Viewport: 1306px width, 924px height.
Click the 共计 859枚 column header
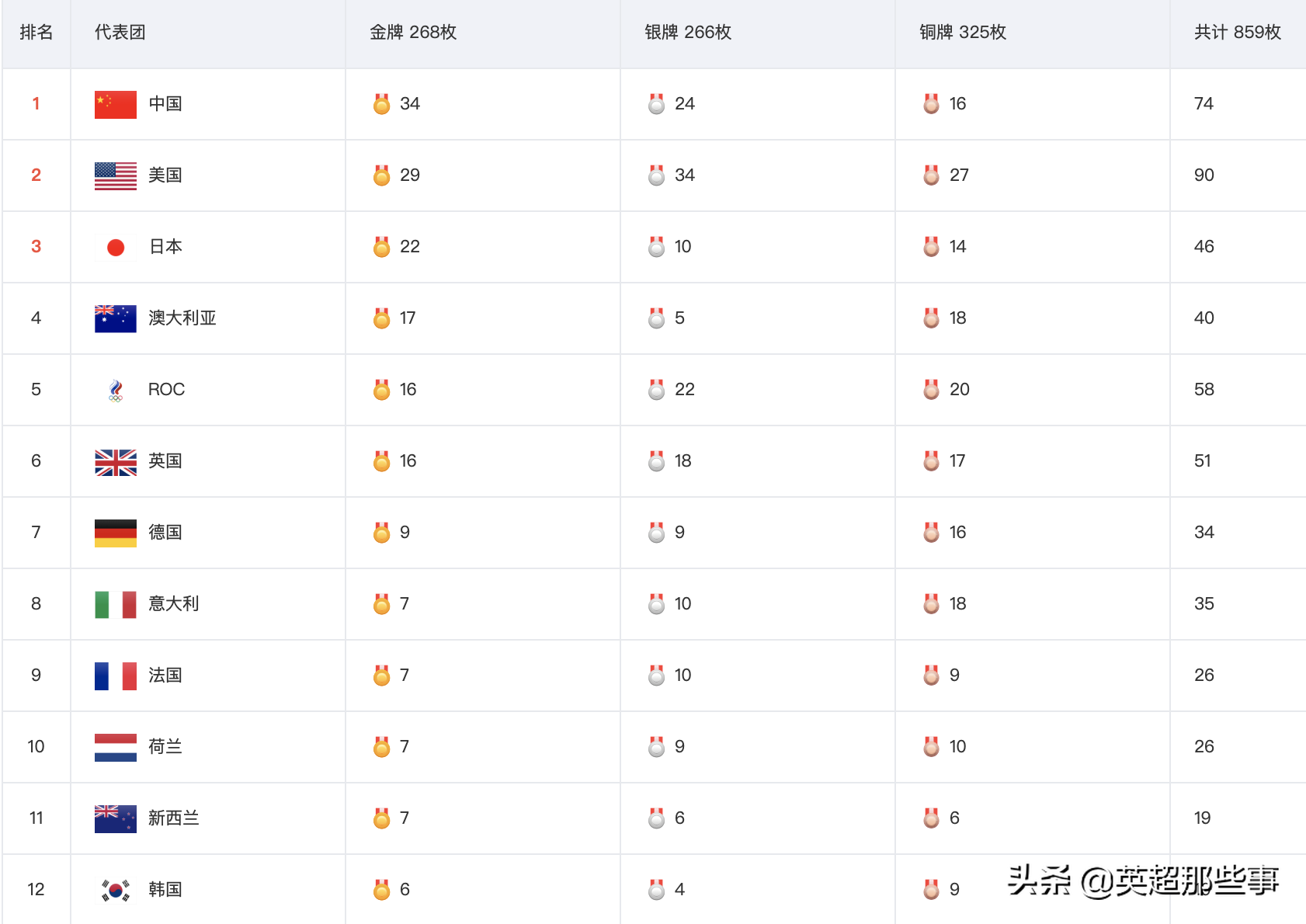click(1237, 33)
